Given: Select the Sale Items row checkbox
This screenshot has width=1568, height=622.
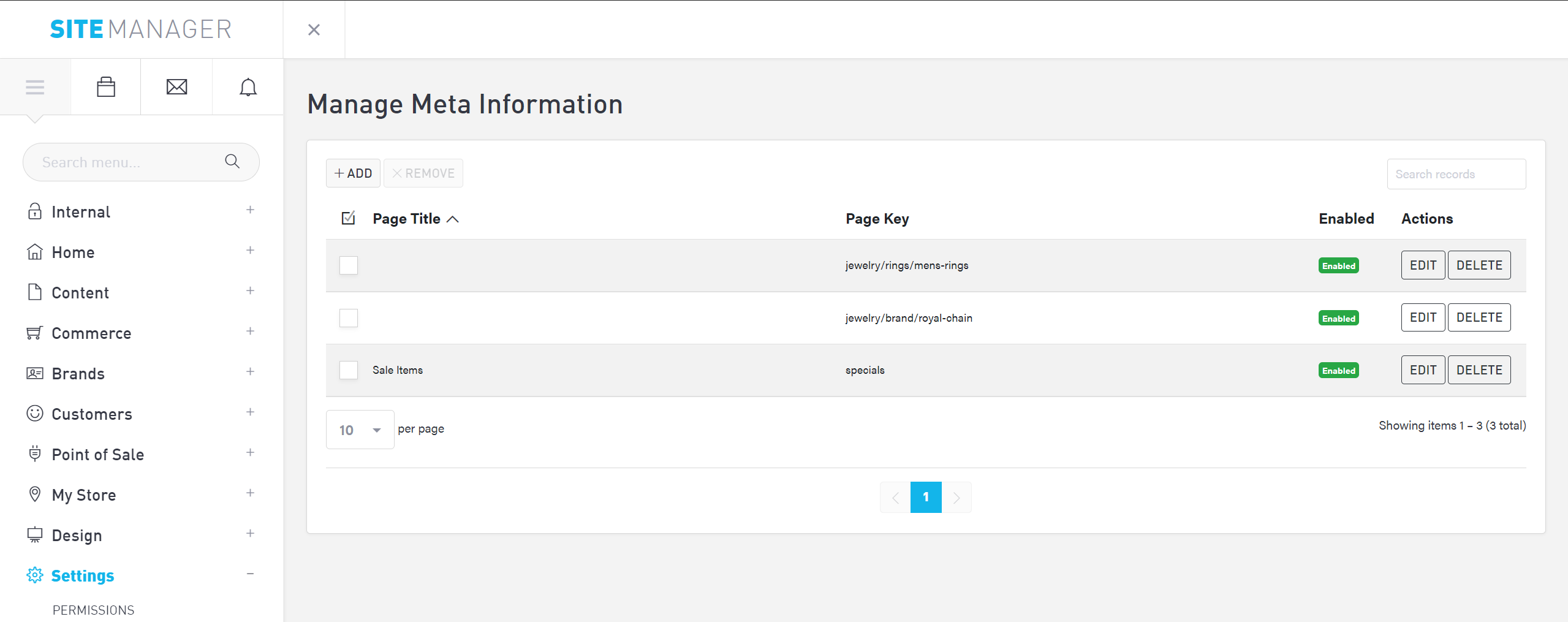Looking at the screenshot, I should click(349, 370).
